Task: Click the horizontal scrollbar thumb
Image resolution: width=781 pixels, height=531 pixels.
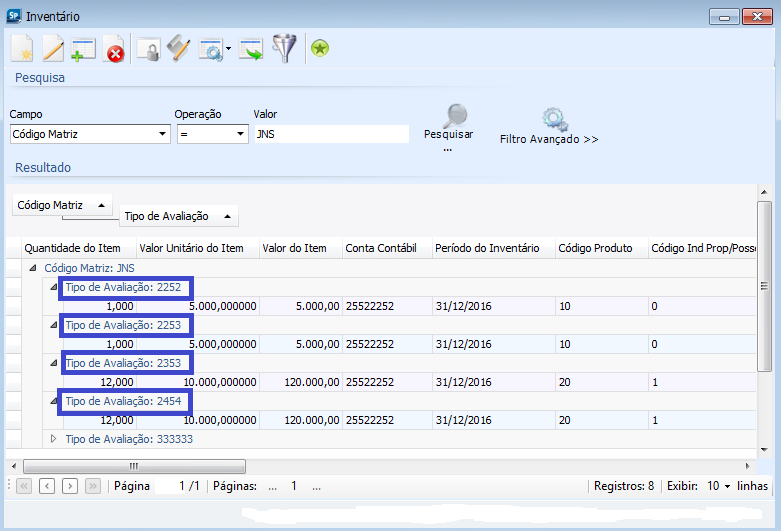Action: tap(134, 466)
